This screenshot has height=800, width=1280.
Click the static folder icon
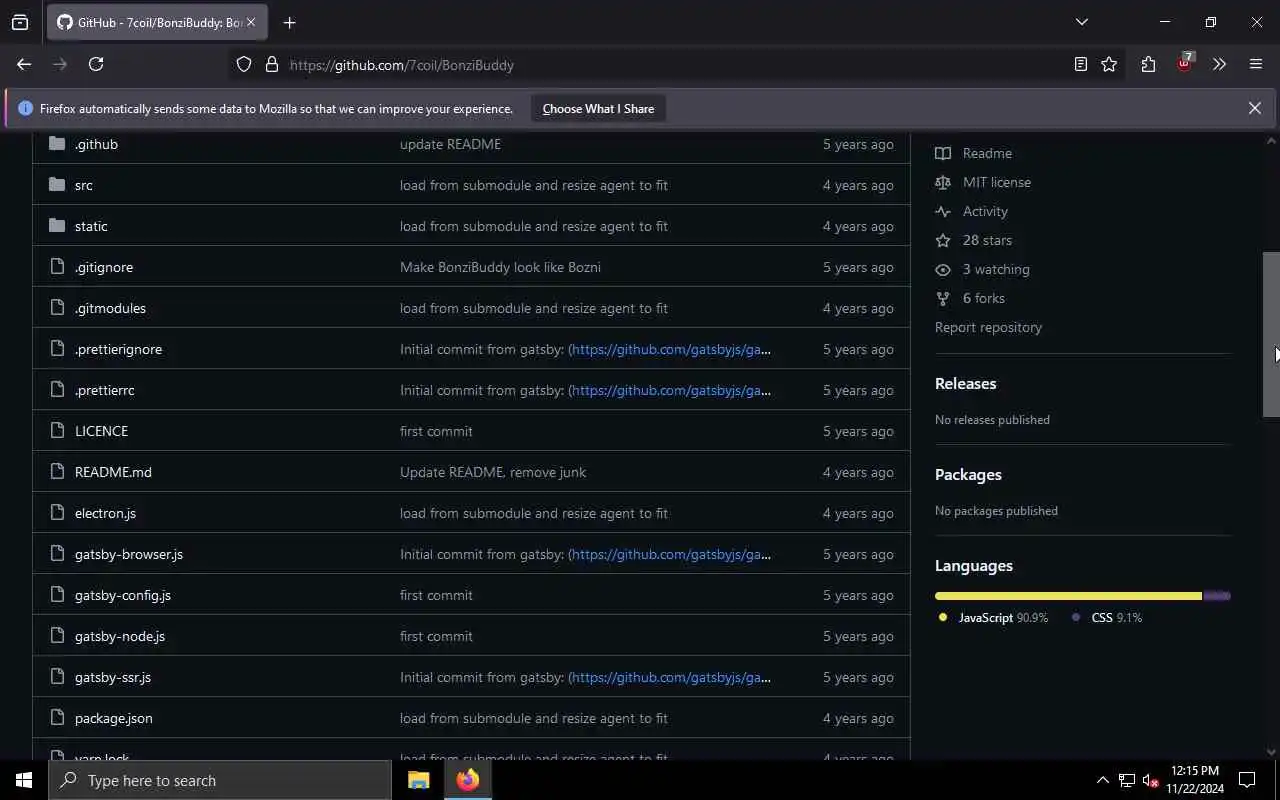(57, 226)
